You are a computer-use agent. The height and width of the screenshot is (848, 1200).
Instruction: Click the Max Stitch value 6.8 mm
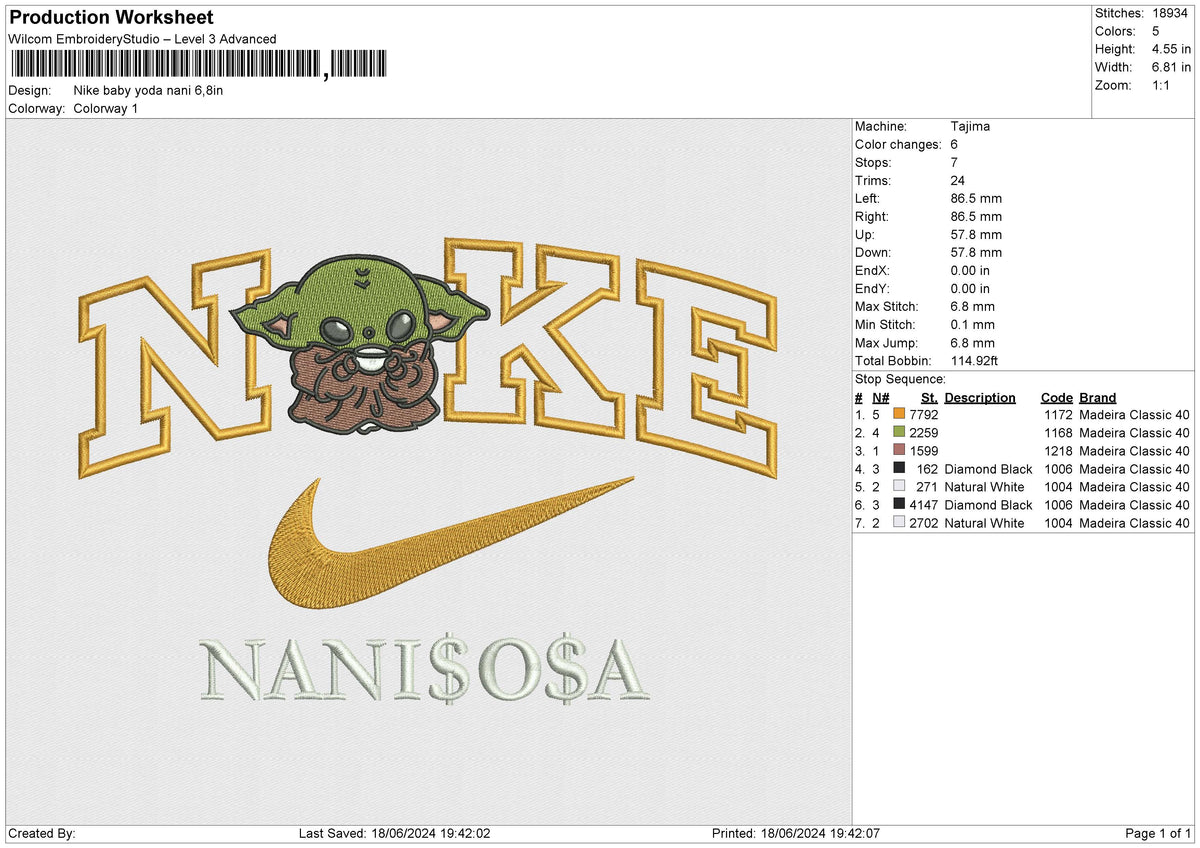click(x=972, y=307)
